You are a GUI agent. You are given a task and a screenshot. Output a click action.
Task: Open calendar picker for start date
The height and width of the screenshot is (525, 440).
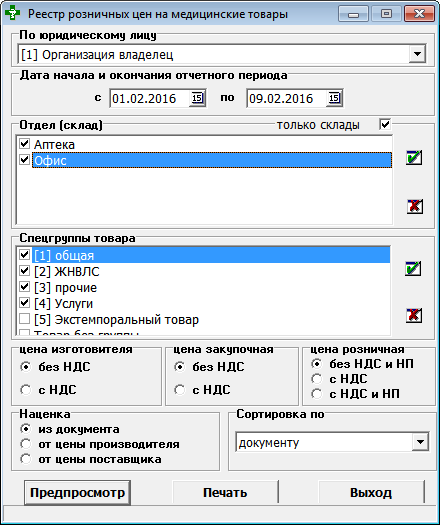(x=197, y=98)
